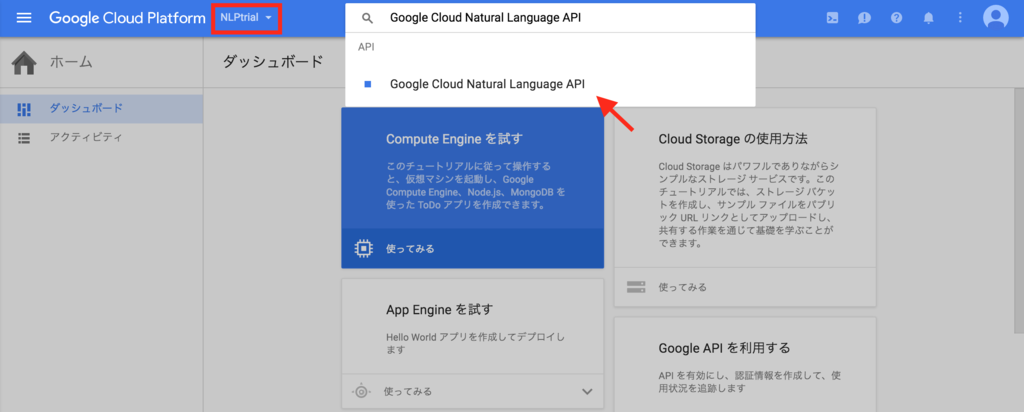Open the hamburger navigation menu

coord(24,18)
